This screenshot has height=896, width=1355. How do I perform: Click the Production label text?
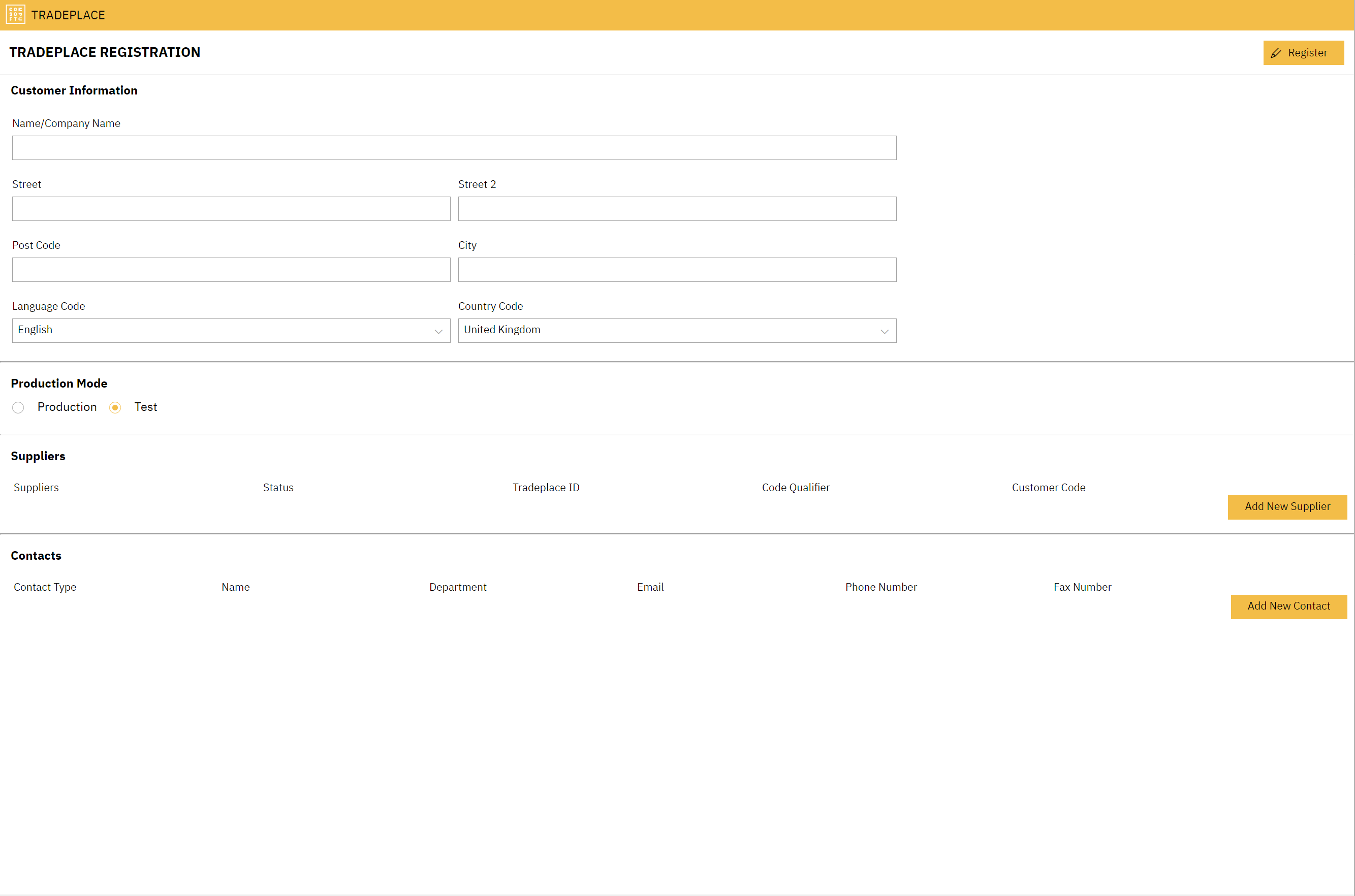(x=67, y=407)
